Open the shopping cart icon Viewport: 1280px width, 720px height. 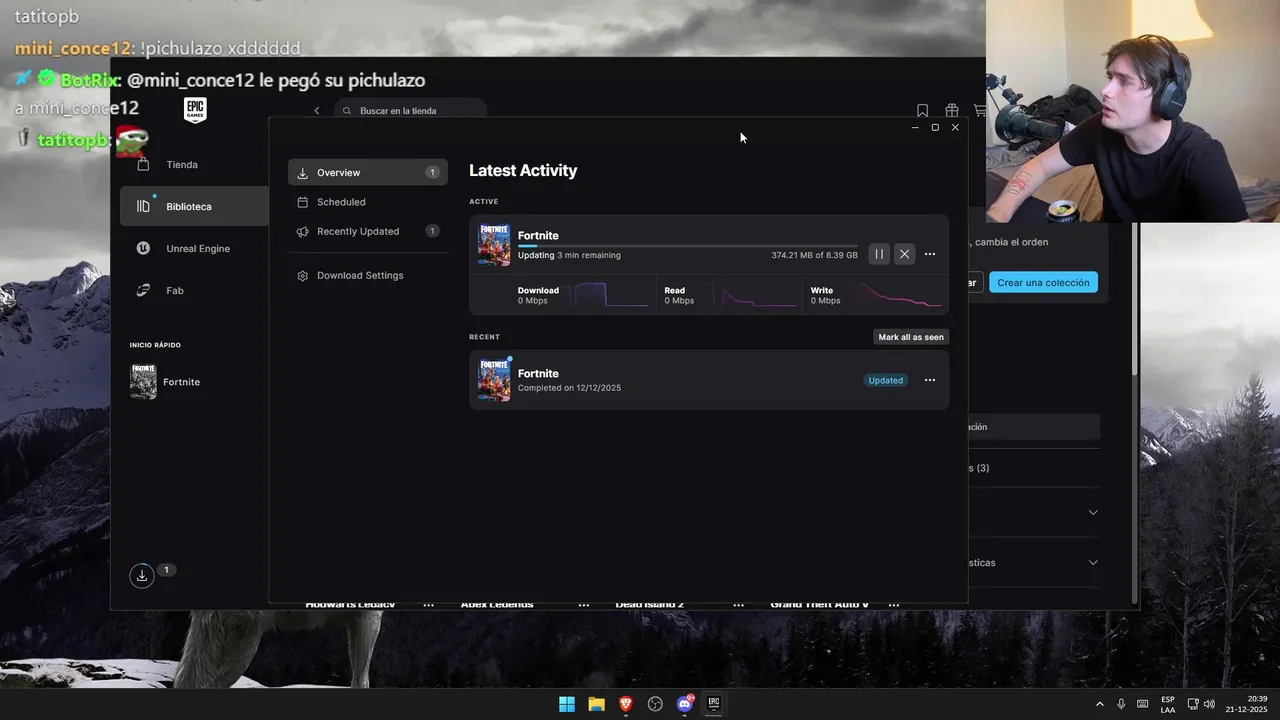pos(980,111)
